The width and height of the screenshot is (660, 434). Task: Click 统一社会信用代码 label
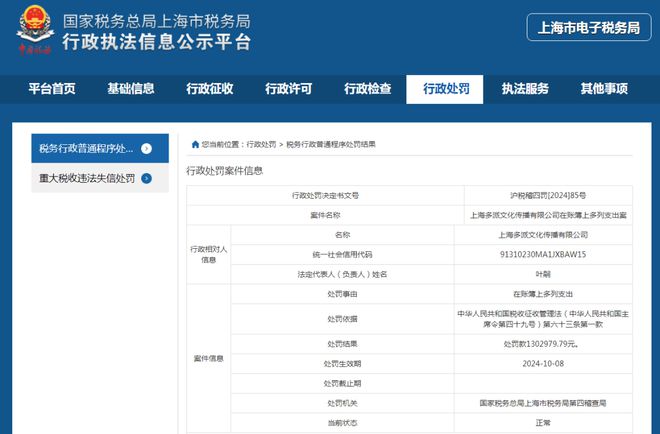tap(342, 254)
